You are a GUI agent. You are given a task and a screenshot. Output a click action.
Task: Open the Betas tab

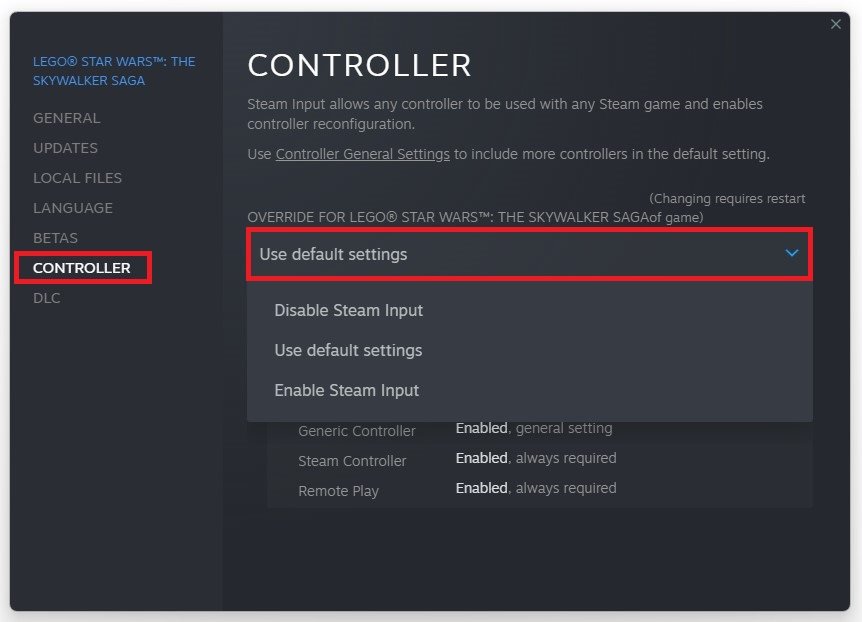(x=55, y=238)
